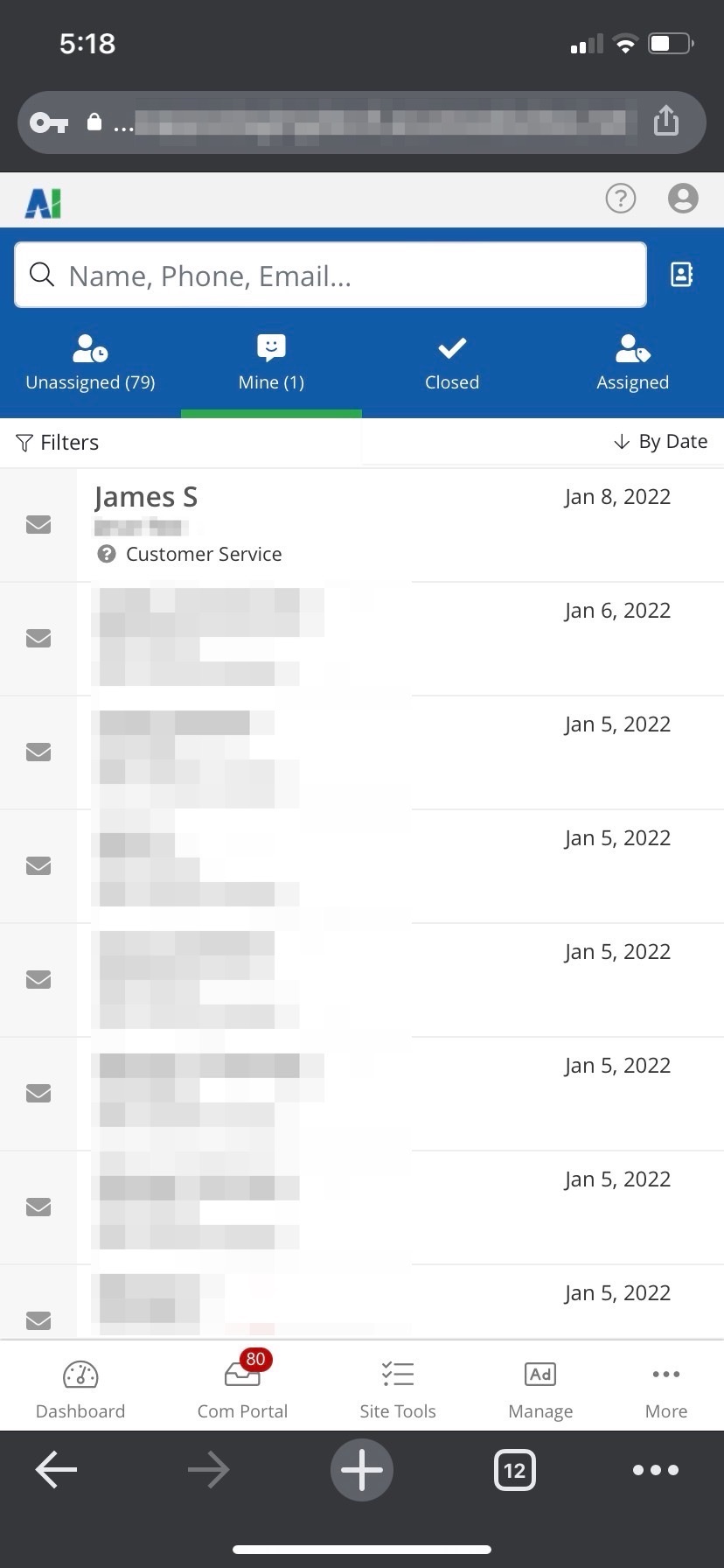Switch to the Unassigned (79) tab

[90, 363]
